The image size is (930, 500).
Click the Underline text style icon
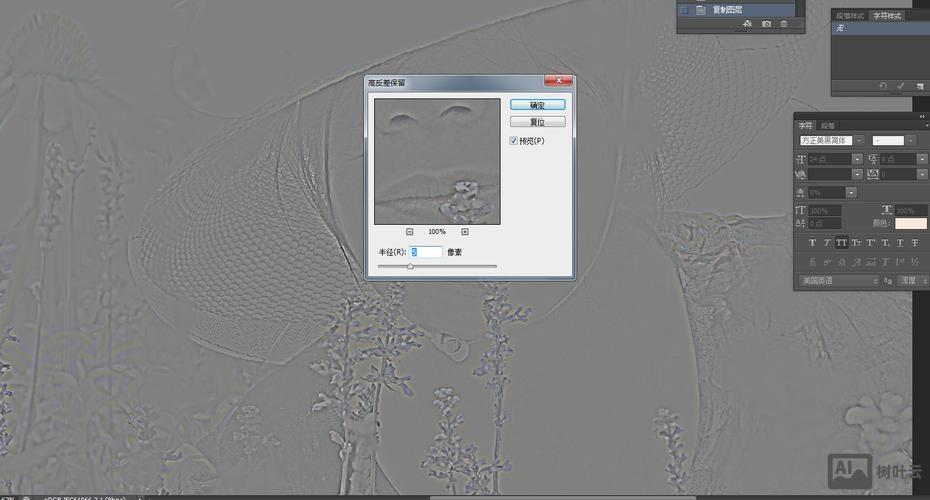point(902,243)
